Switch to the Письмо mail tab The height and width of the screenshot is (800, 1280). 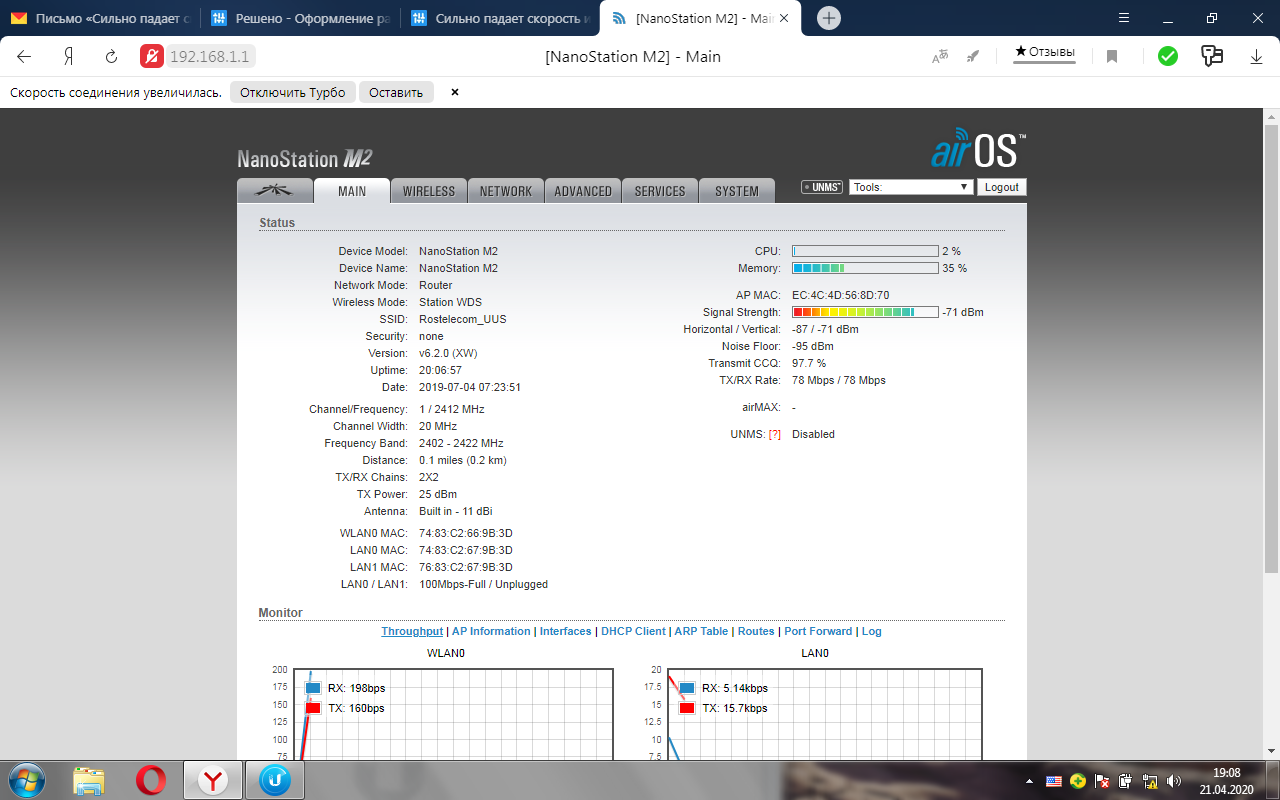[x=100, y=18]
